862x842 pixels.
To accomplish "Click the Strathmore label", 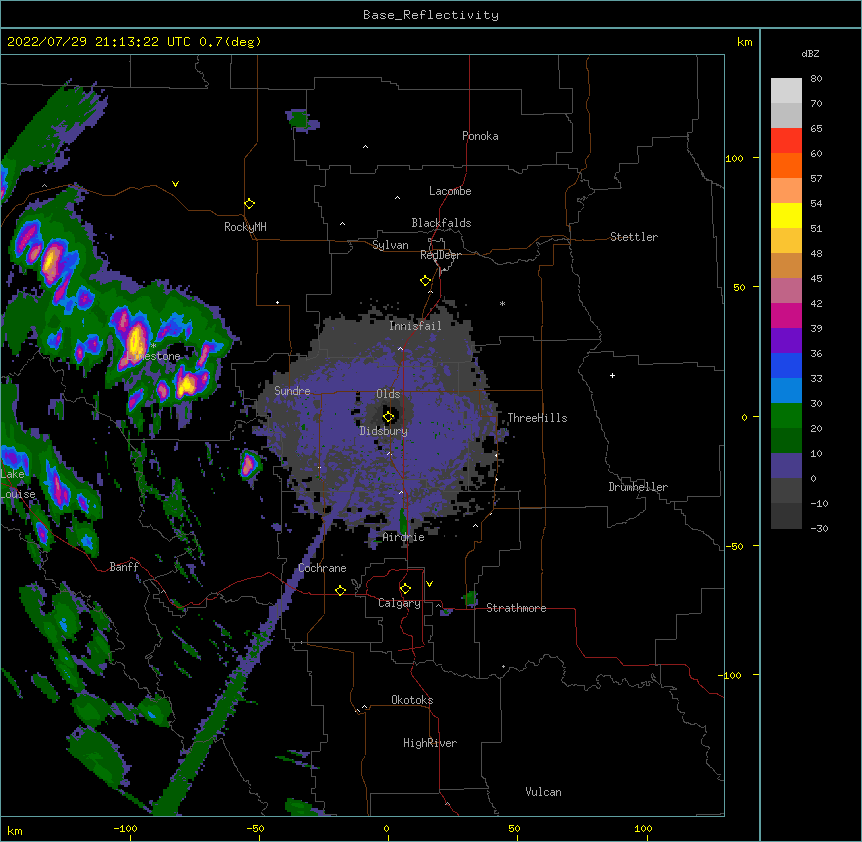I will click(516, 608).
